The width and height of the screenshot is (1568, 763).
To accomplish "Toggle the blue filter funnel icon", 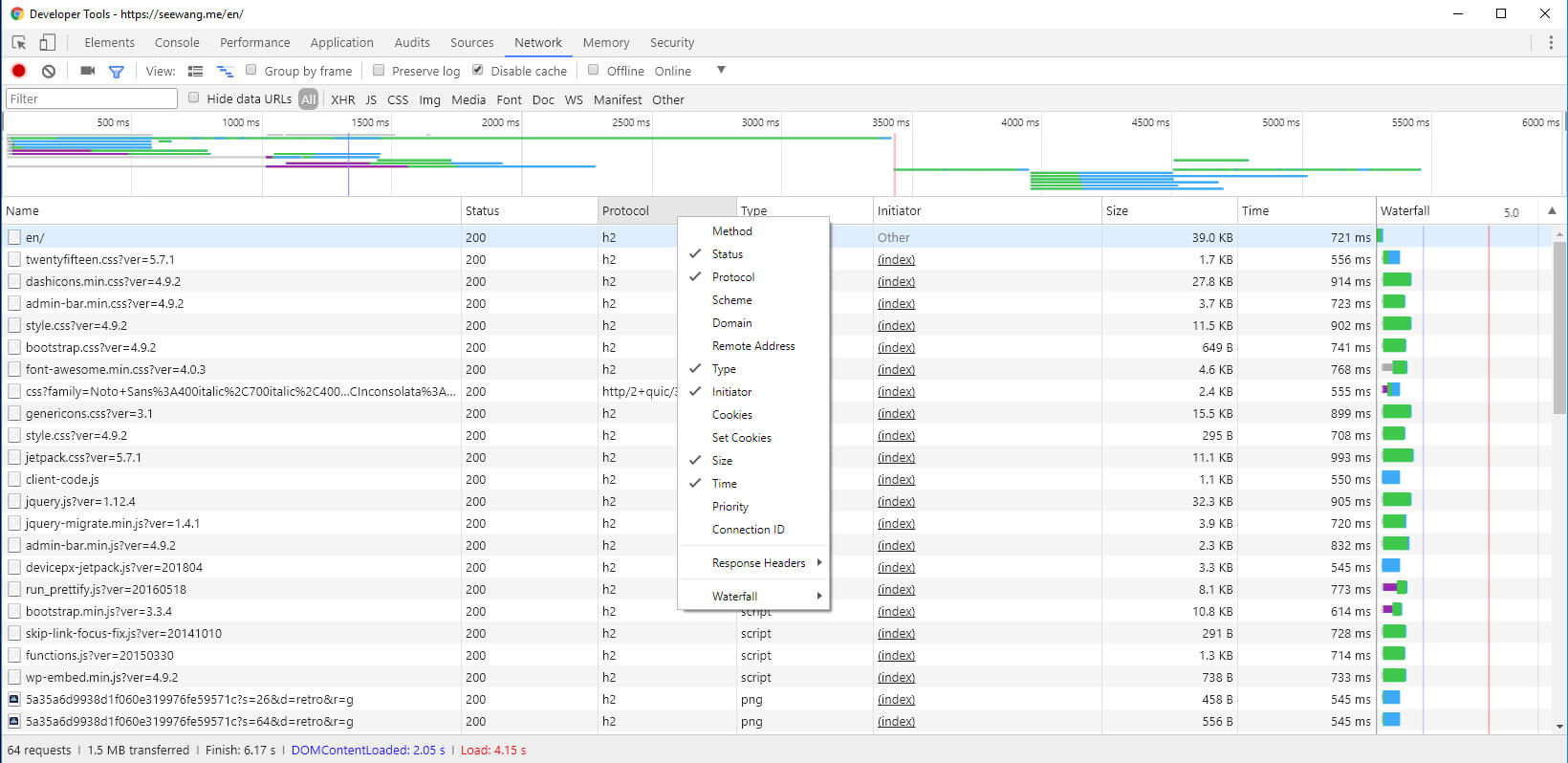I will [117, 72].
